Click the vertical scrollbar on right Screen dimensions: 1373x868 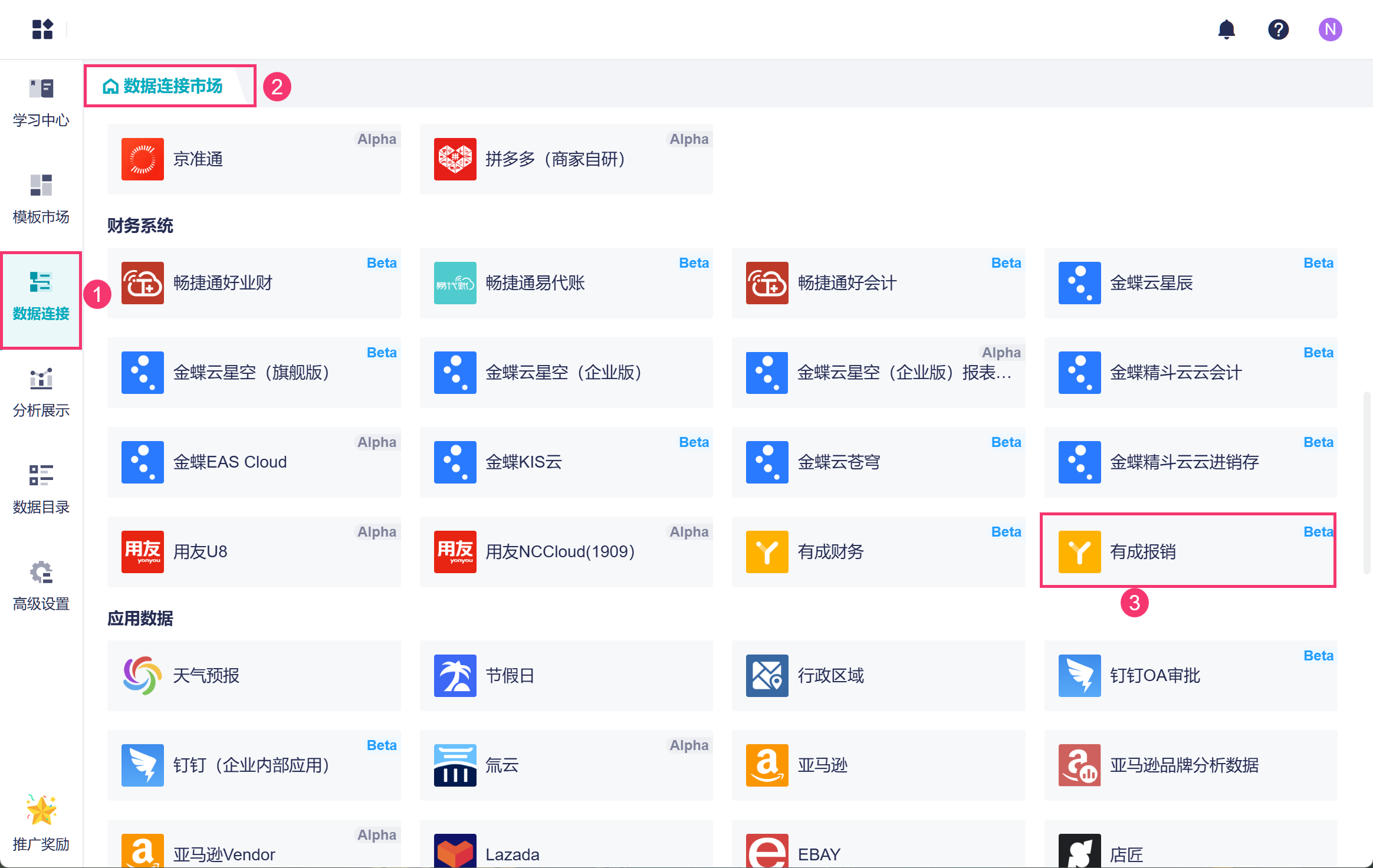(1366, 482)
